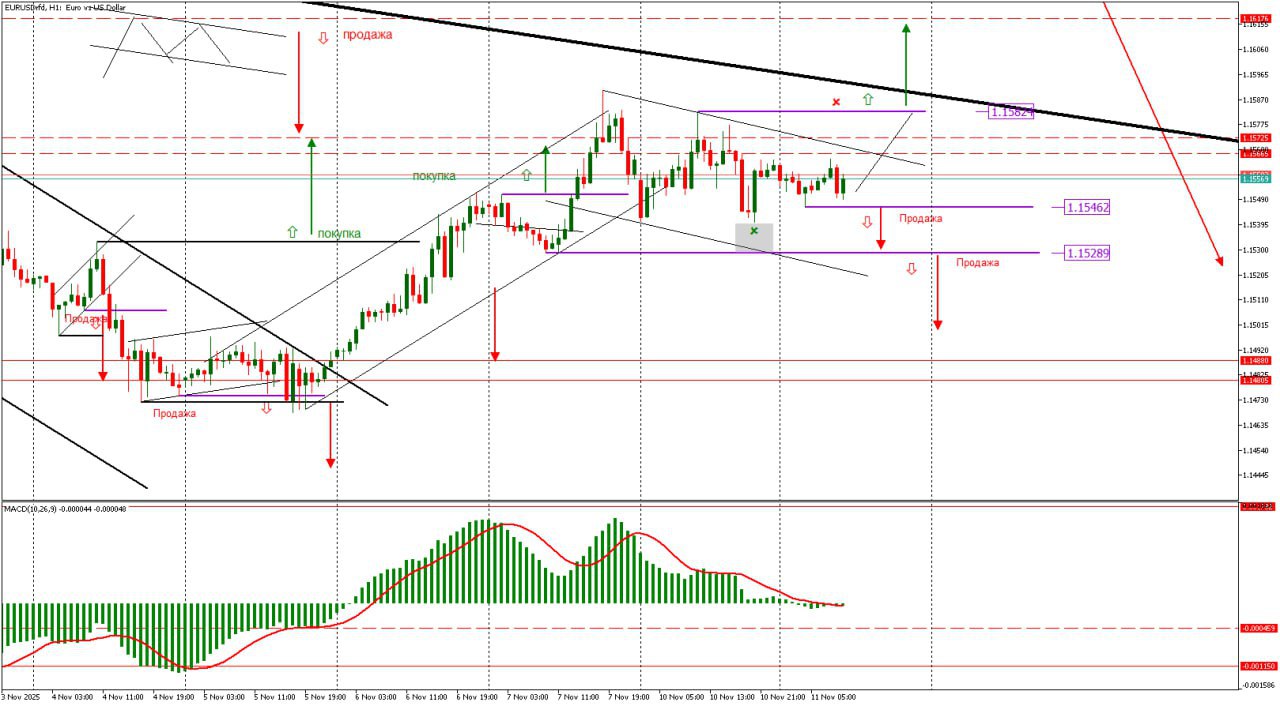Viewport: 1280px width, 706px height.
Task: Click the 1.15395 price axis value
Action: 1255,225
